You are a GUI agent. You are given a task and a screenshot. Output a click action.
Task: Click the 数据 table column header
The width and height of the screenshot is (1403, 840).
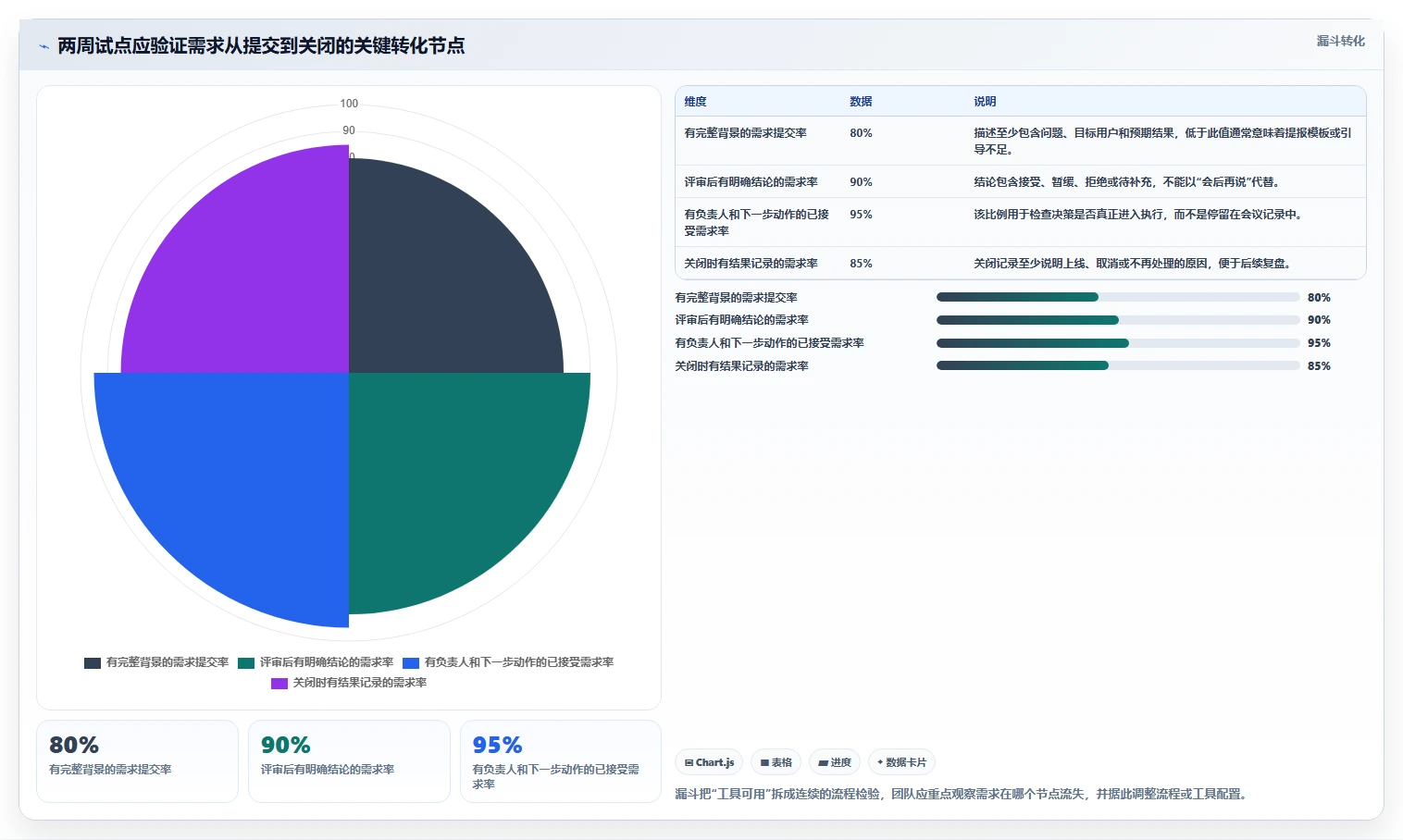click(861, 102)
